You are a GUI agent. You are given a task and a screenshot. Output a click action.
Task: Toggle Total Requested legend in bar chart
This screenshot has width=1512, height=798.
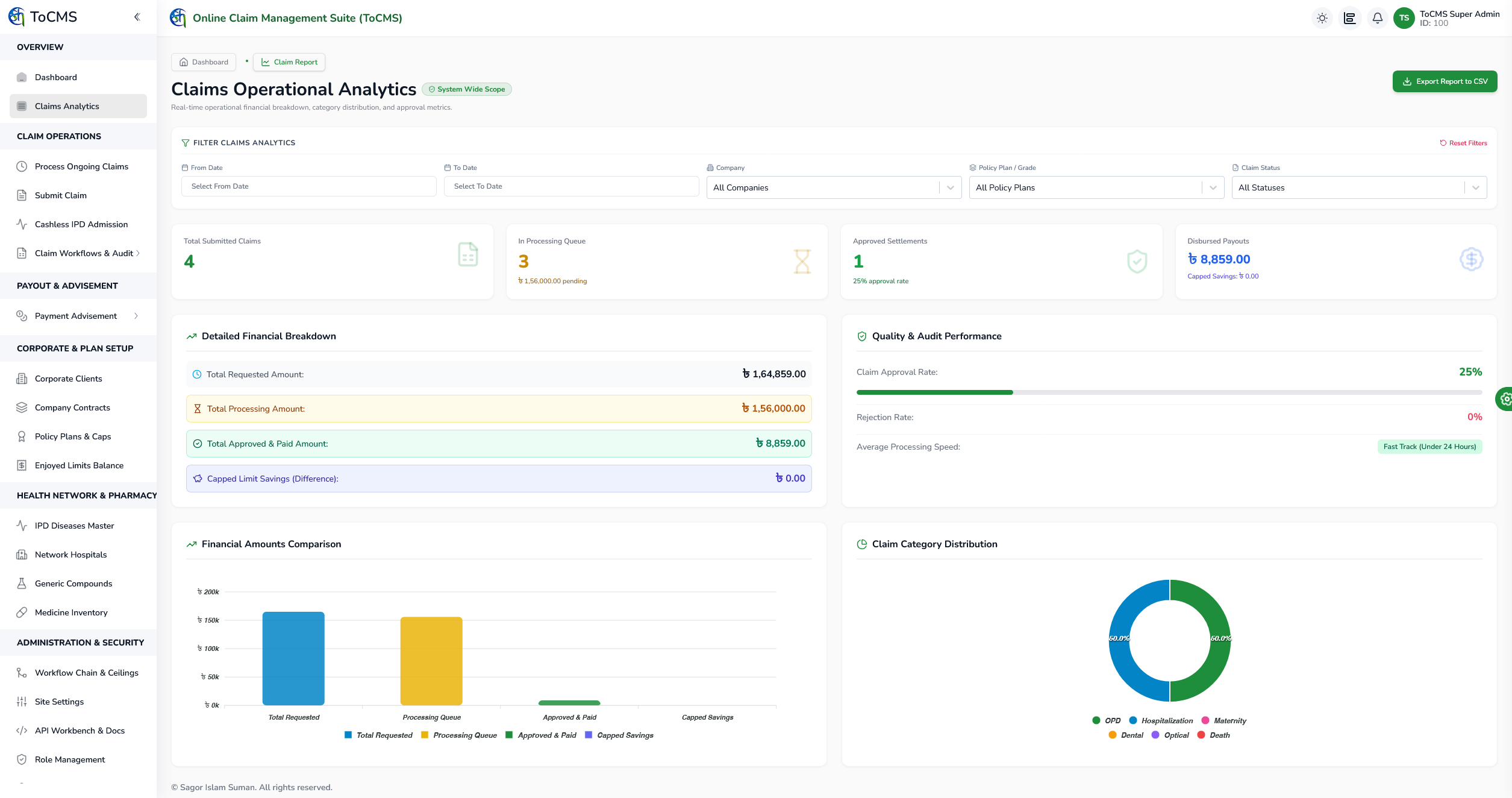tap(378, 735)
